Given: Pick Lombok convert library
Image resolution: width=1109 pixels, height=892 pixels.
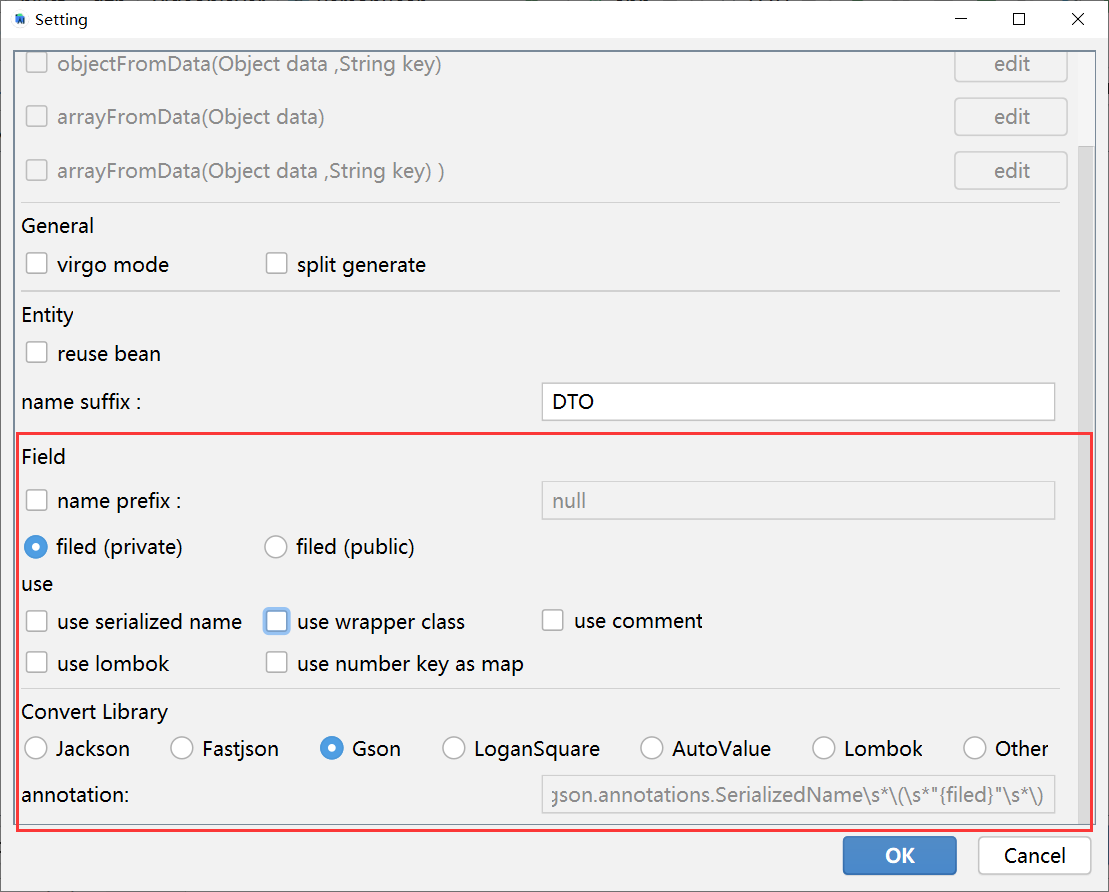Looking at the screenshot, I should [824, 748].
